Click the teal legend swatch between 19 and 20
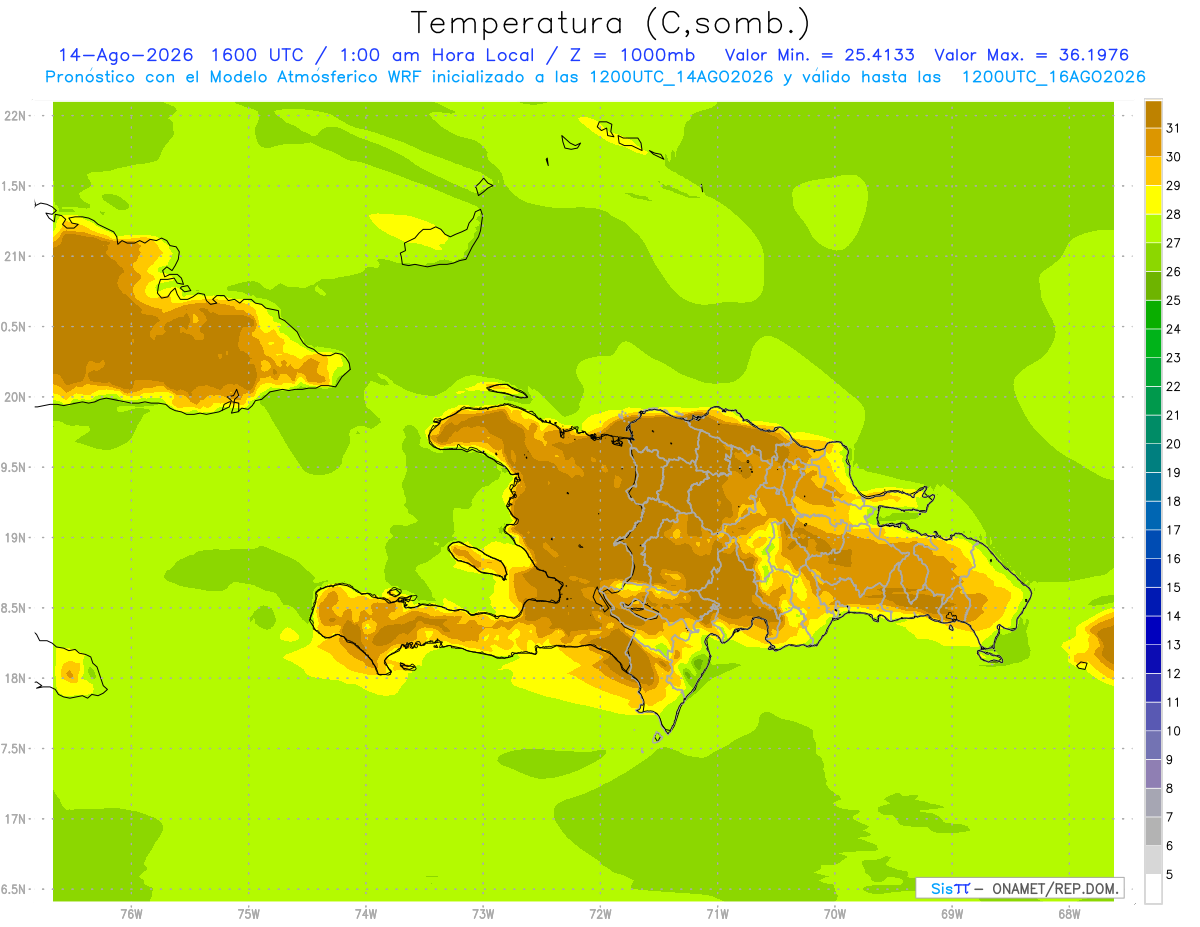 [1153, 457]
